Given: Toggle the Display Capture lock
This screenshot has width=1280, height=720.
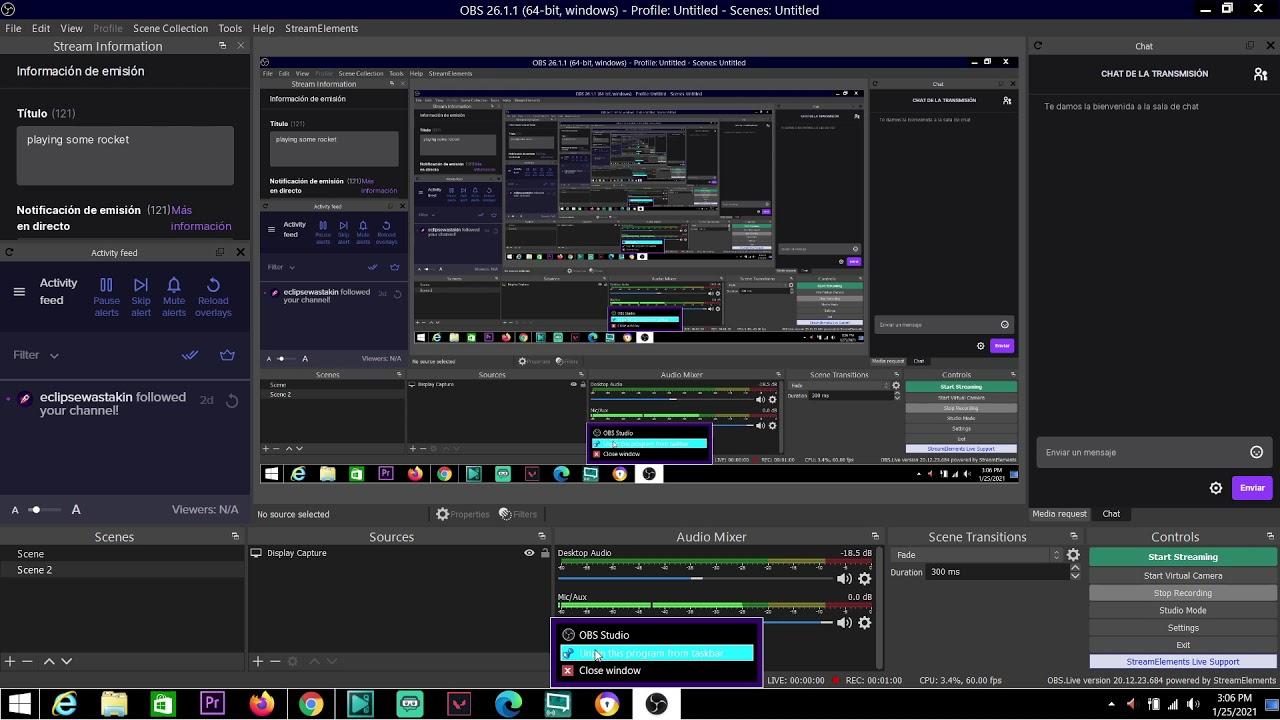Looking at the screenshot, I should [545, 553].
